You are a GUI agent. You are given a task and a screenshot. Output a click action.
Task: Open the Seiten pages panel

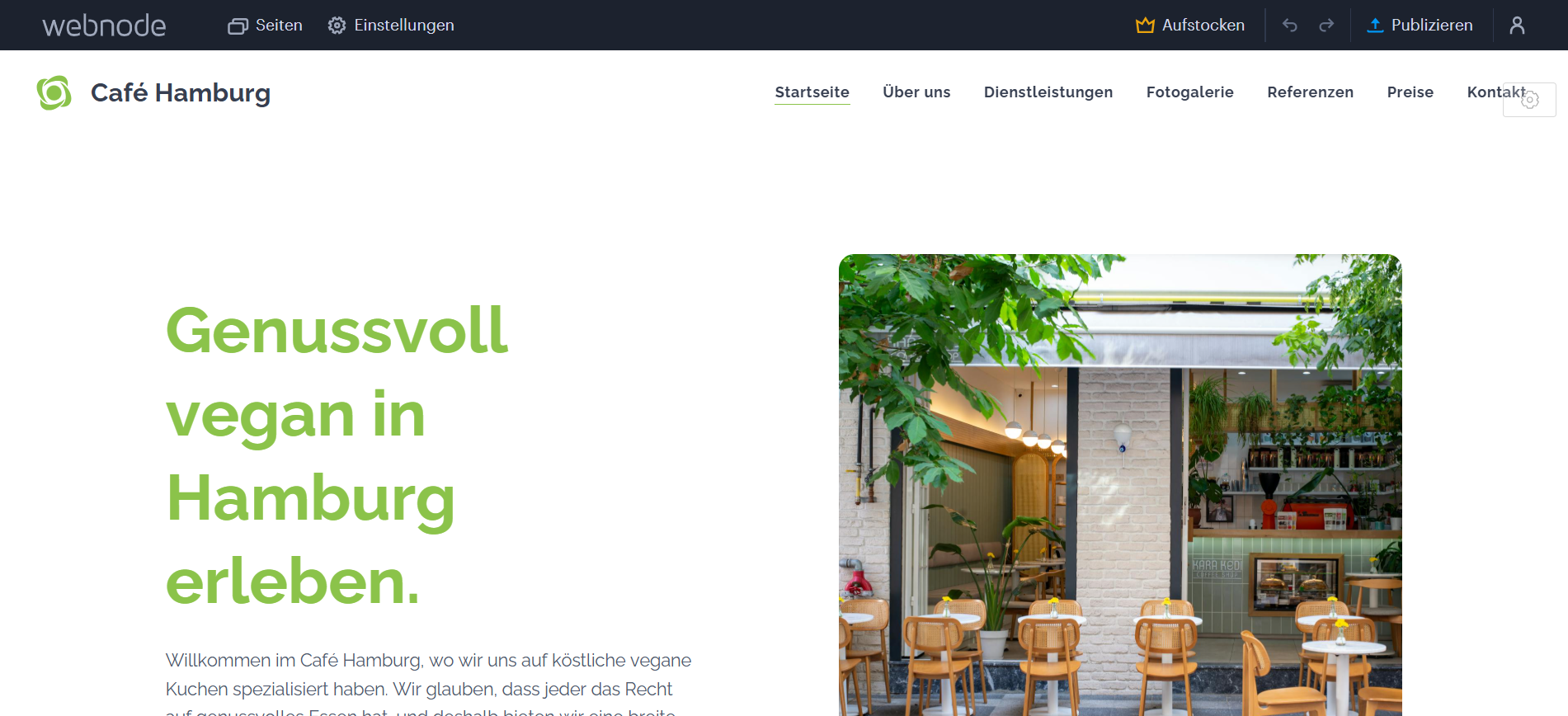pos(265,26)
